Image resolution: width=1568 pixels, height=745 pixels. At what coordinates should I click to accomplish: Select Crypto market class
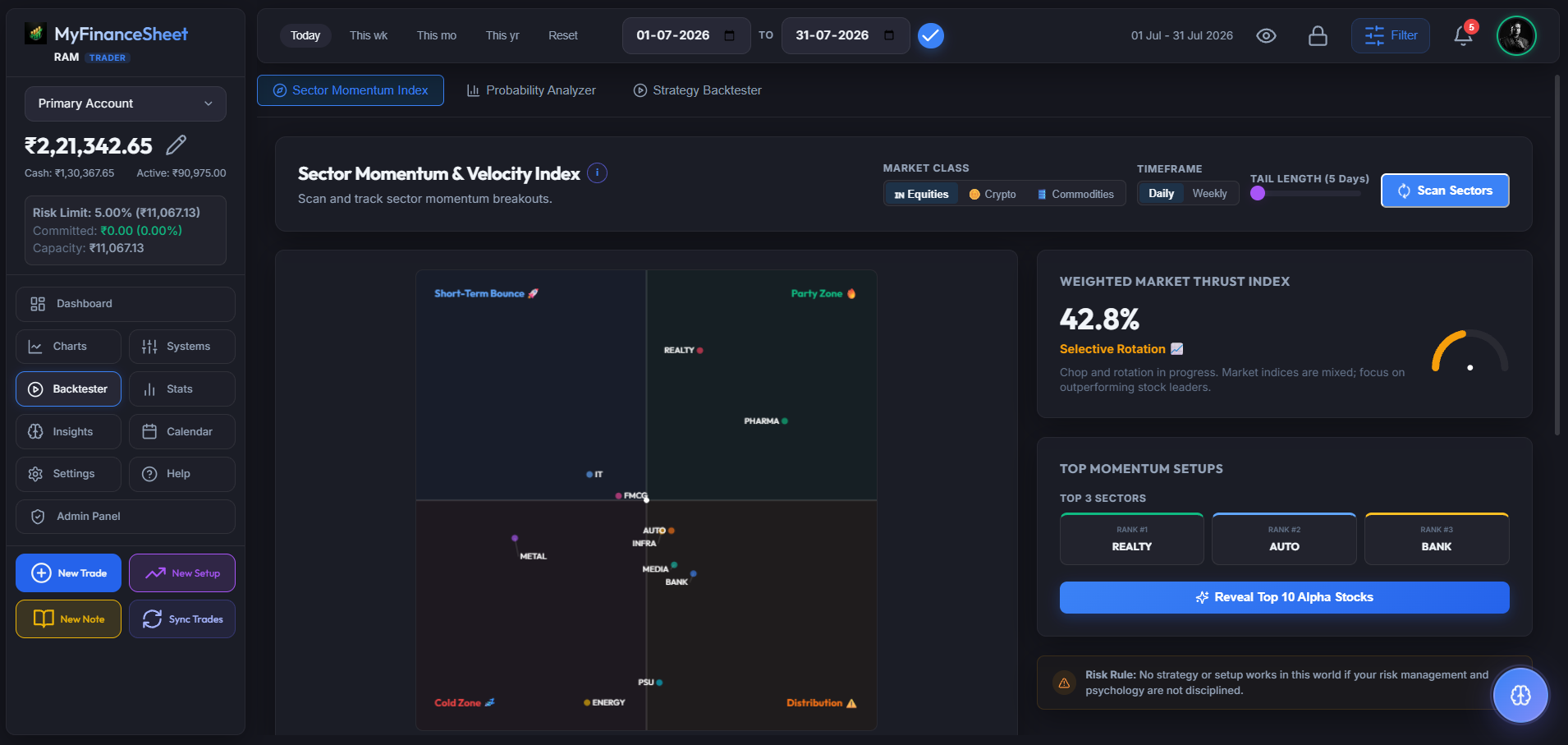pos(993,194)
